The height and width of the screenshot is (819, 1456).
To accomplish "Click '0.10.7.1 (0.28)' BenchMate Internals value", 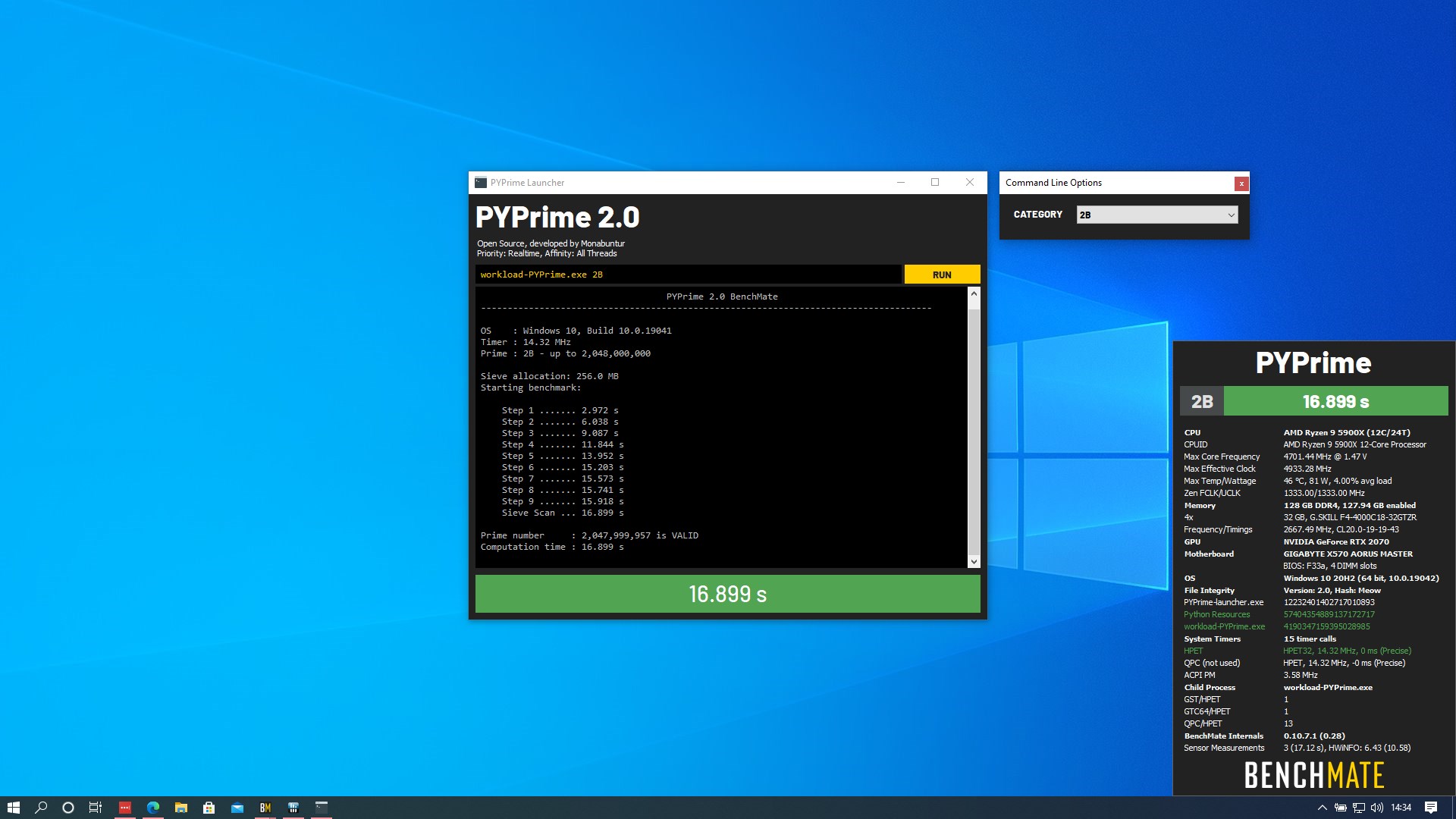I will (x=1314, y=736).
